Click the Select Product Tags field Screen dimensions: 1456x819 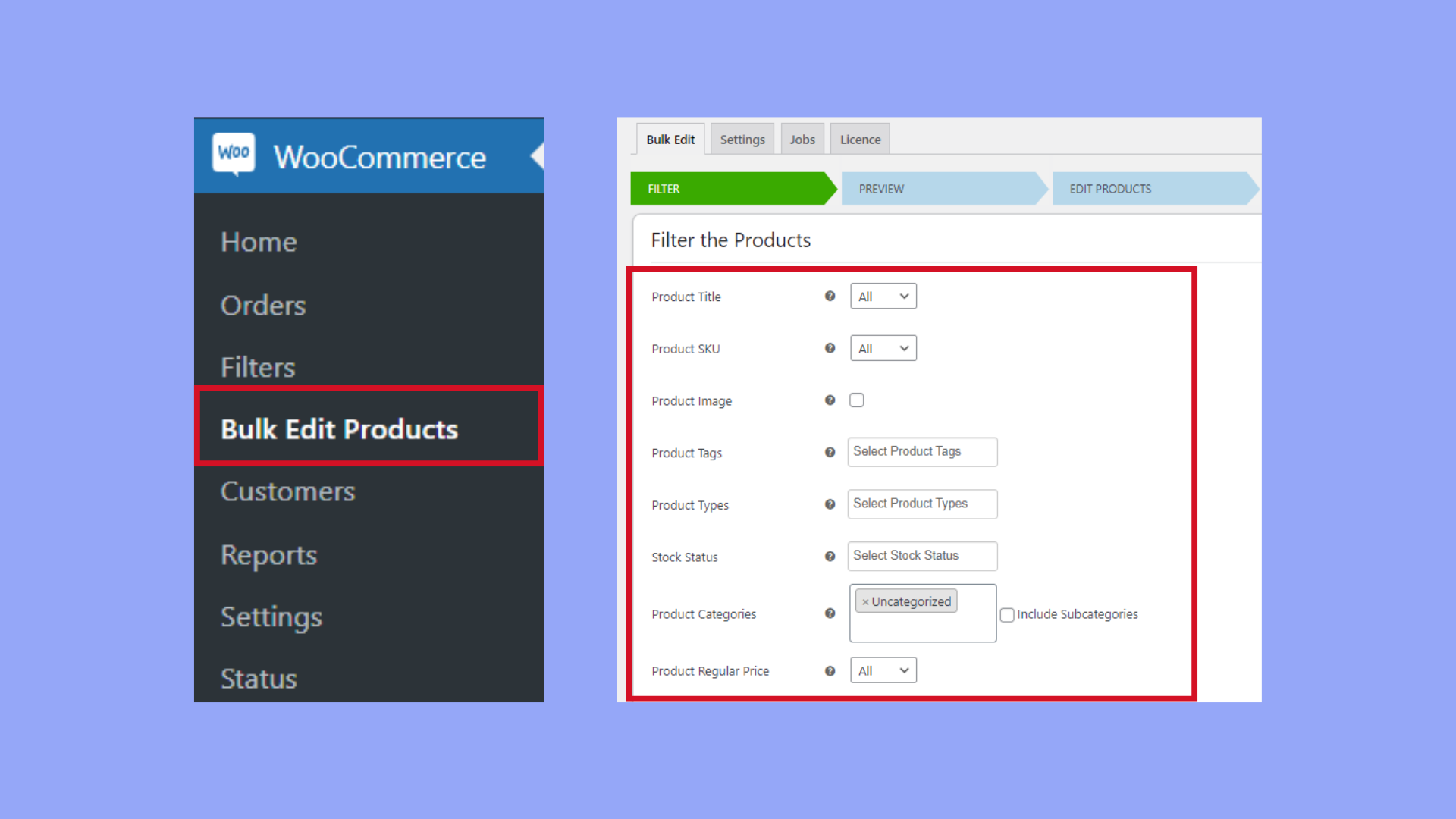[921, 452]
